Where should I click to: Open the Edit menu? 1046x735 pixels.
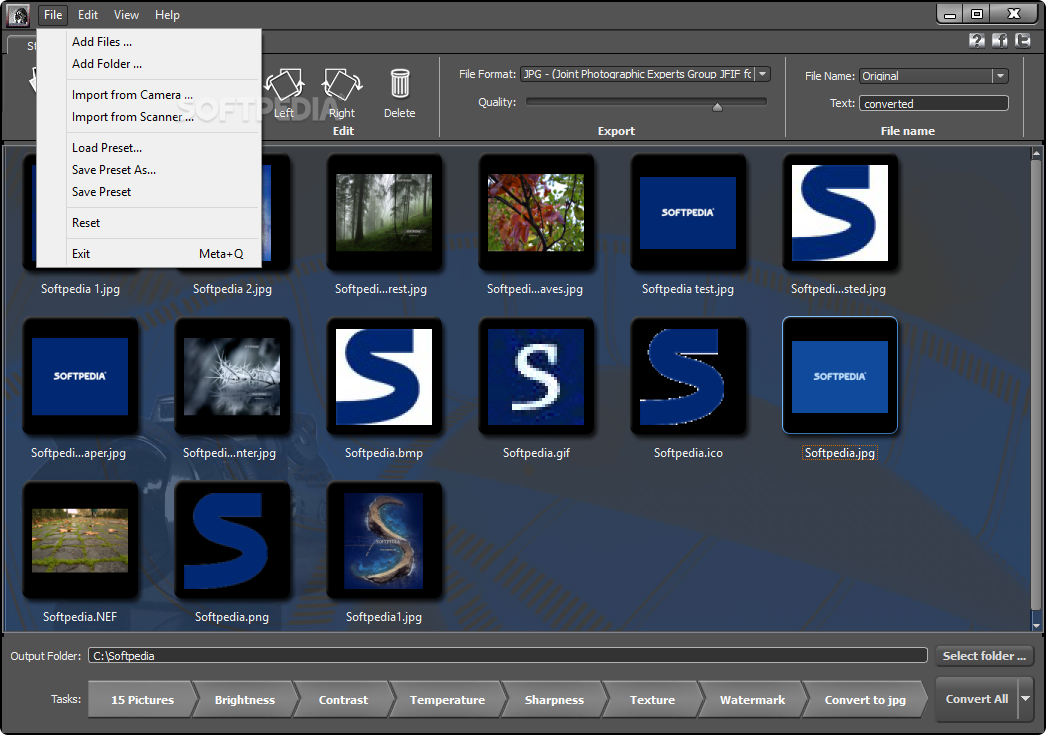[88, 15]
